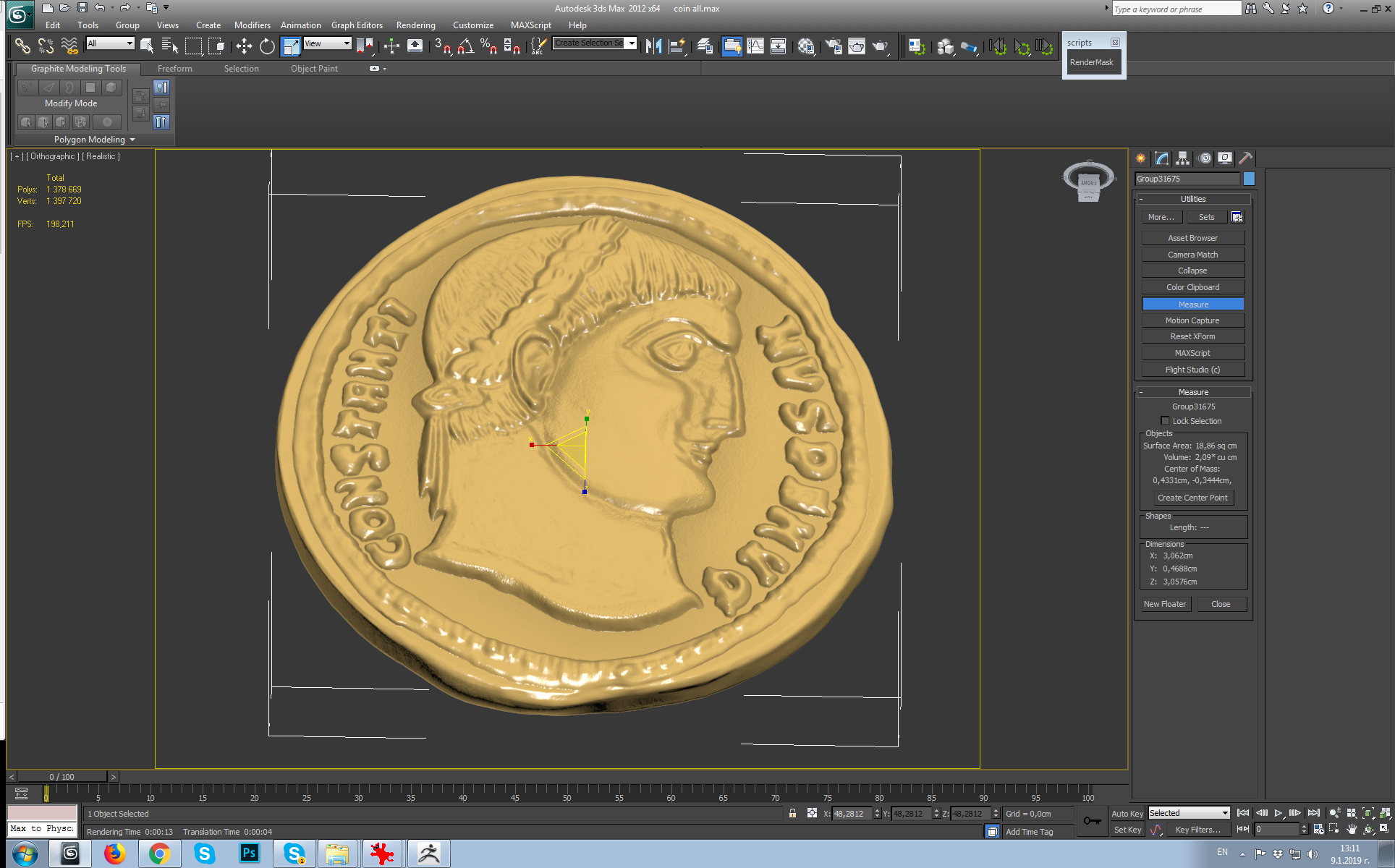Open the Render Setup dialog icon
The height and width of the screenshot is (868, 1395).
point(832,46)
